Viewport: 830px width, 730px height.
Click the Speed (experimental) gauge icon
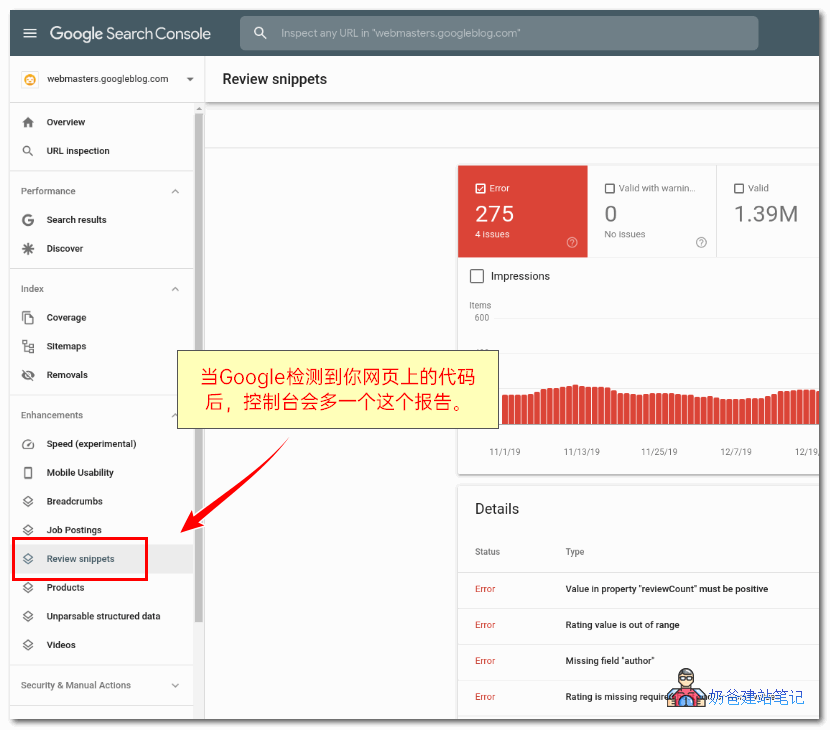tap(28, 444)
